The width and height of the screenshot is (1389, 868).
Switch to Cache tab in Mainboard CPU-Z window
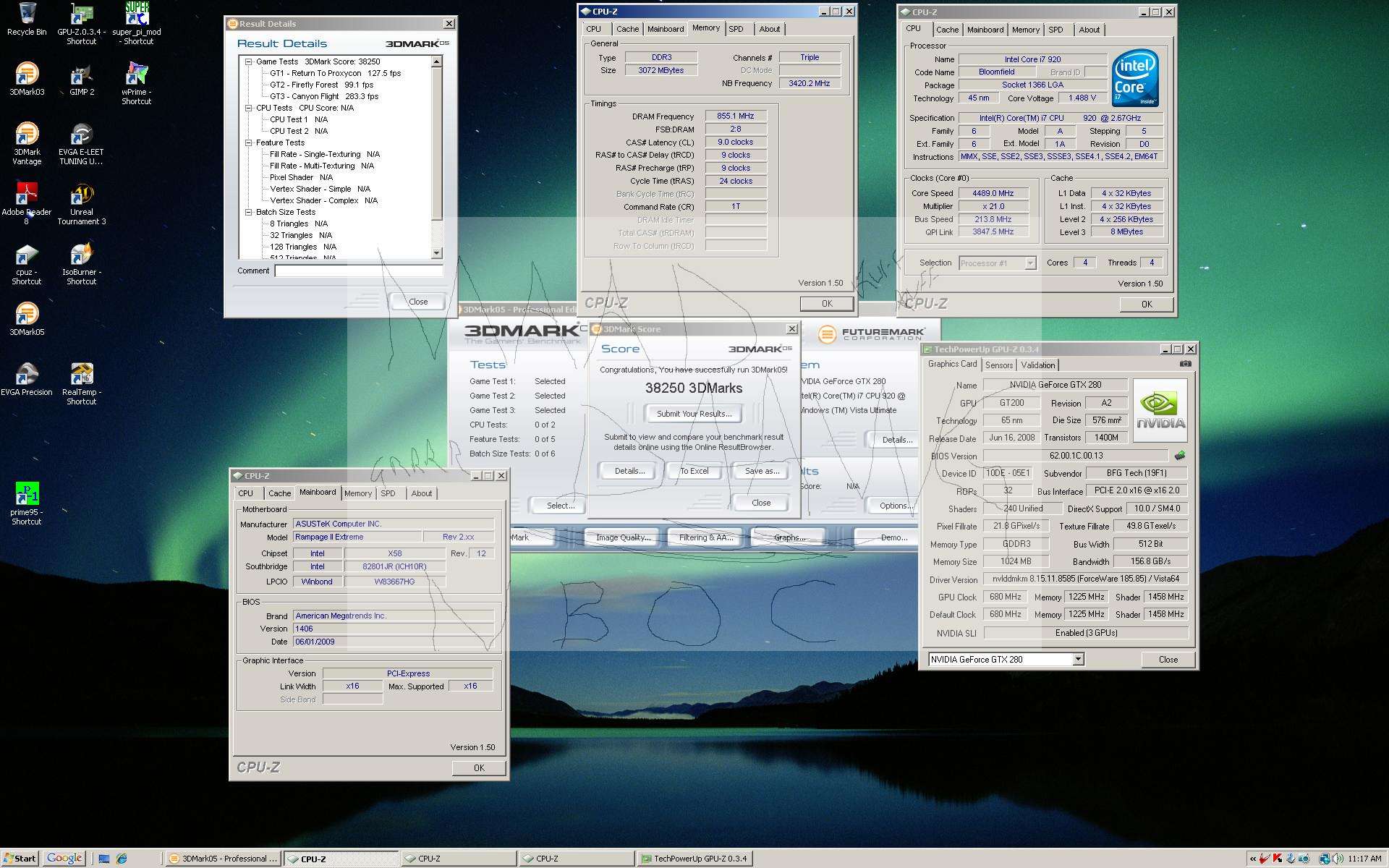[279, 493]
